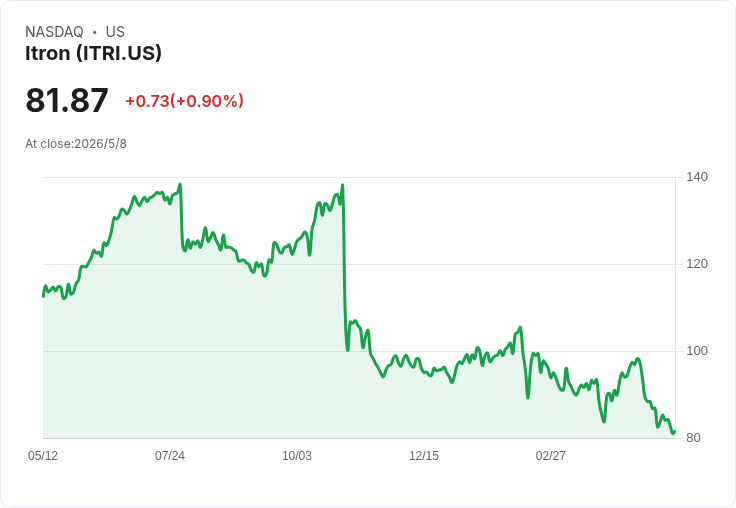Click the 140 price axis label
Viewport: 736px width, 508px height.
(x=697, y=177)
